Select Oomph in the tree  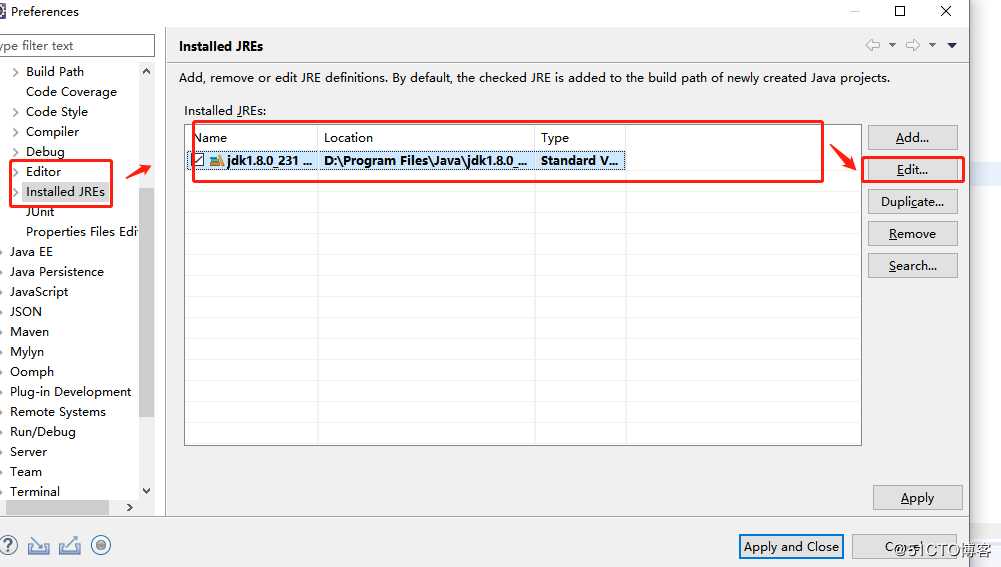click(x=31, y=372)
